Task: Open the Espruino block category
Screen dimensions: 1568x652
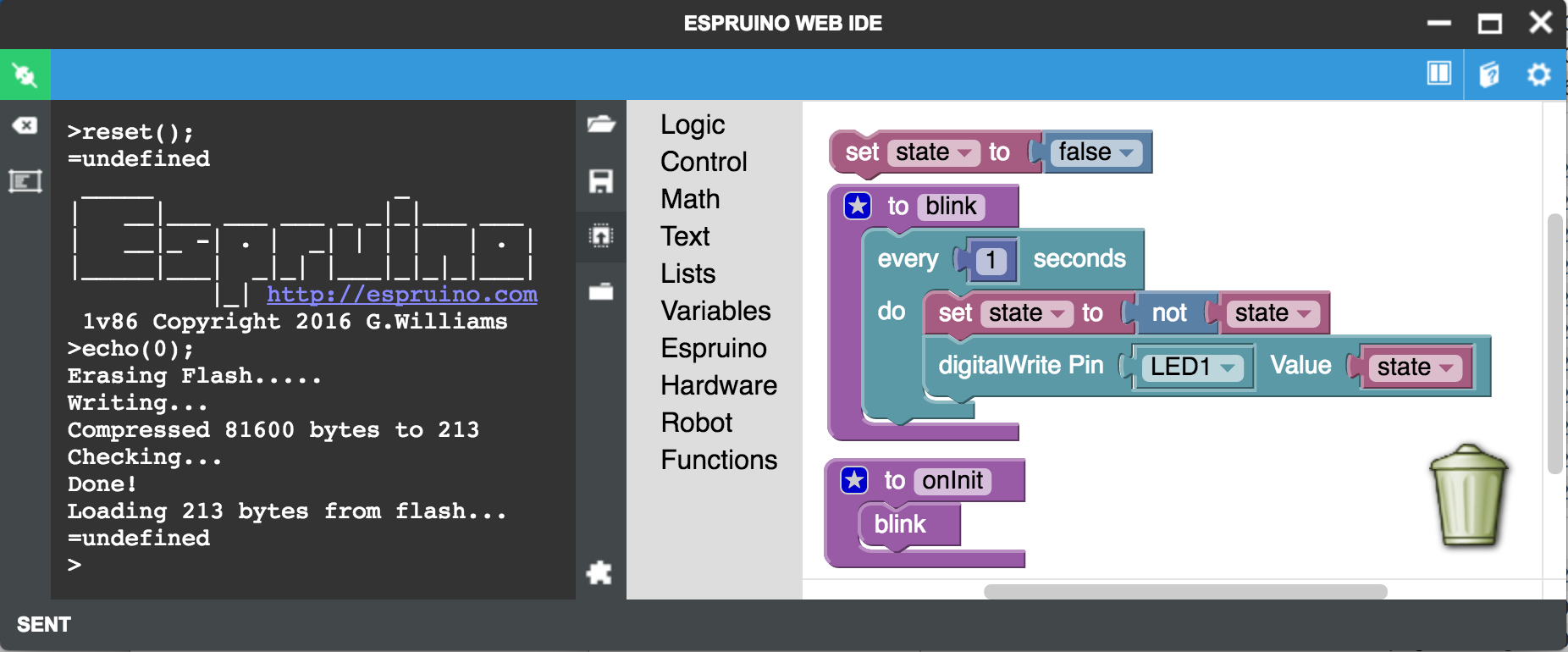Action: pyautogui.click(x=714, y=348)
